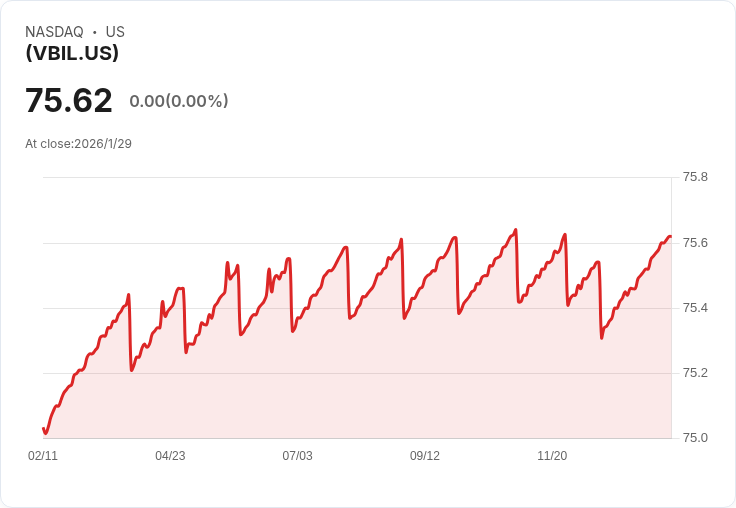Image resolution: width=736 pixels, height=508 pixels.
Task: Select the 02/11 date on x-axis
Action: tap(43, 456)
